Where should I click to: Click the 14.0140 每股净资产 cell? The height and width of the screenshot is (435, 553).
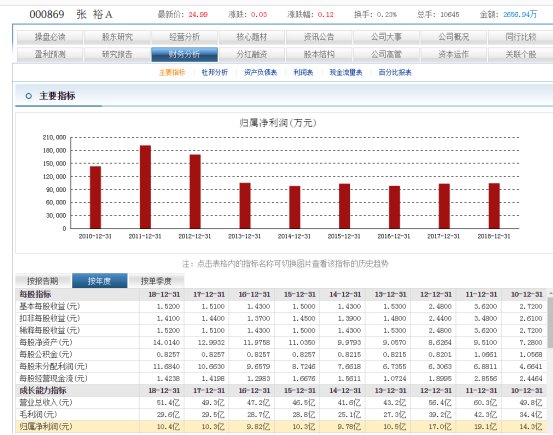click(x=166, y=342)
